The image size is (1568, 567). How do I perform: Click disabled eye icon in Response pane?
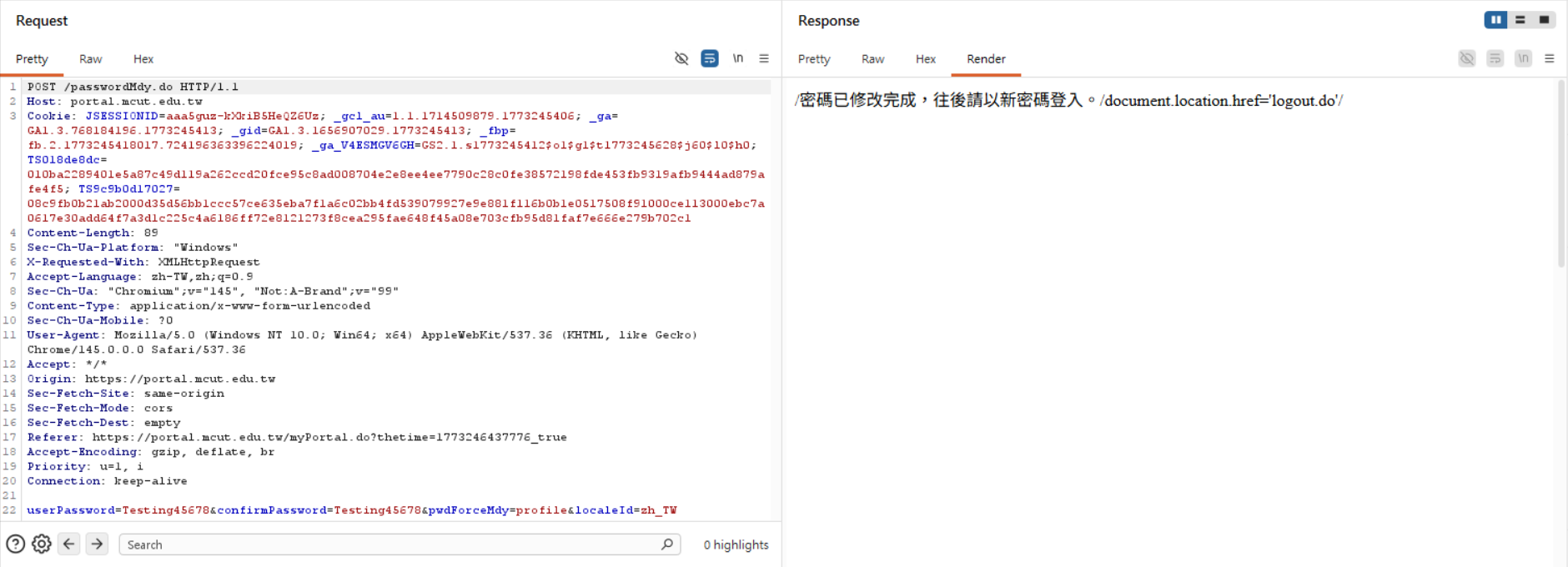pos(1467,58)
